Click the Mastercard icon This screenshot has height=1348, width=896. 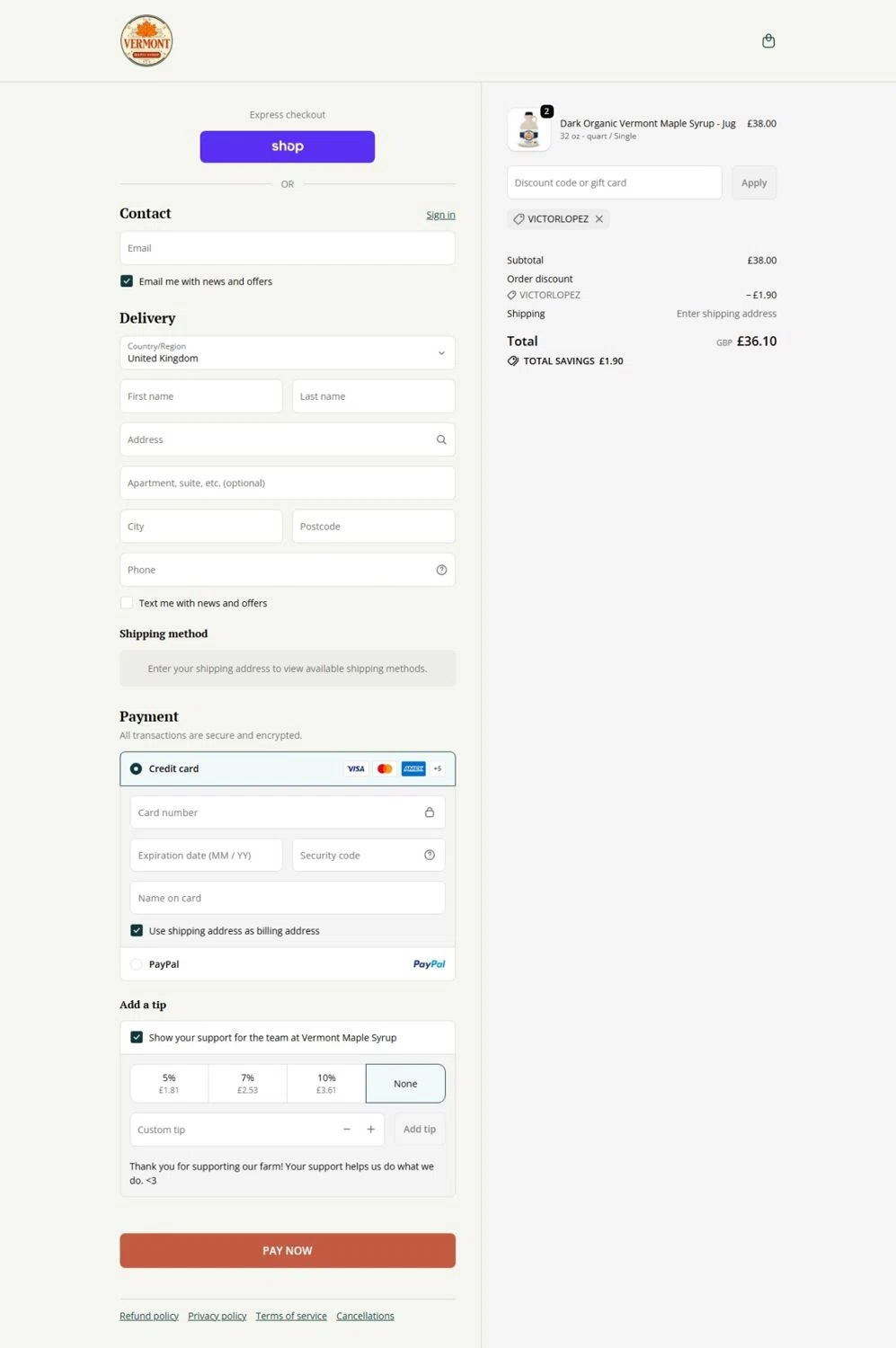pyautogui.click(x=385, y=768)
